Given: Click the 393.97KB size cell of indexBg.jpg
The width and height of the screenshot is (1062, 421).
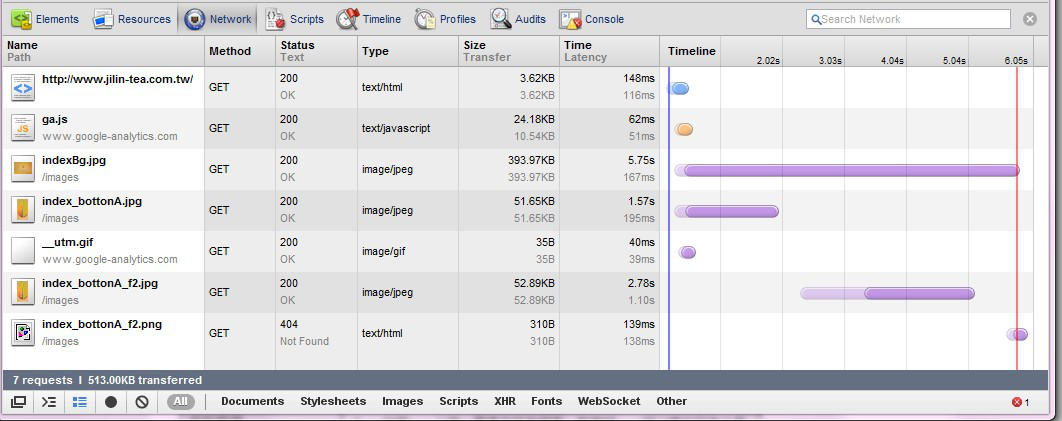Looking at the screenshot, I should click(x=531, y=160).
